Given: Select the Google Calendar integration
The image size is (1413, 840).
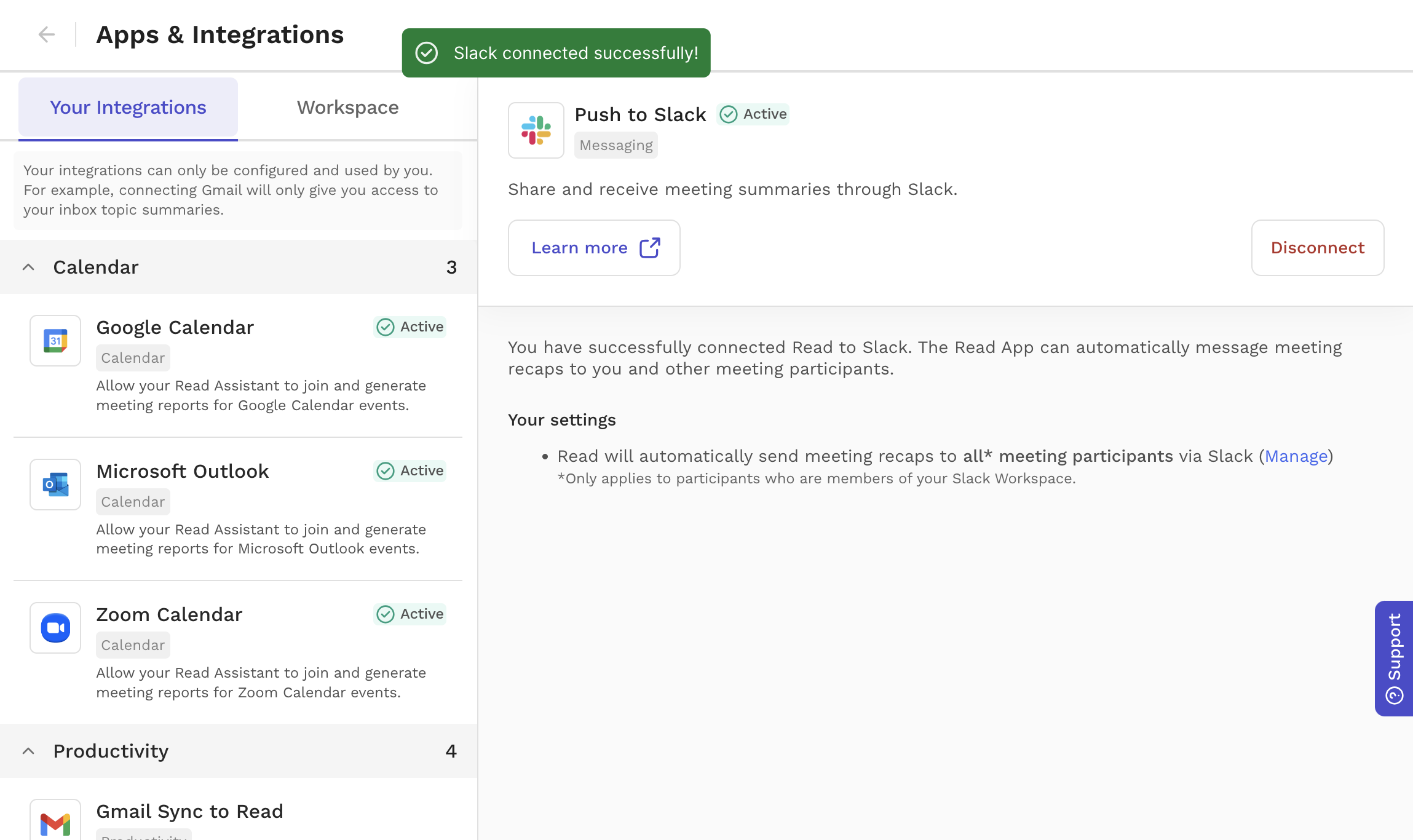Looking at the screenshot, I should click(x=238, y=365).
